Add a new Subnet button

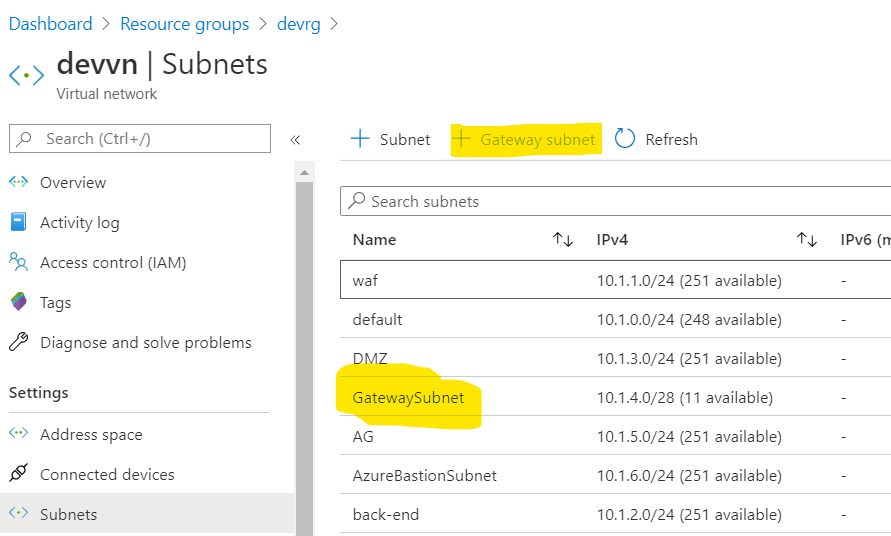(x=390, y=139)
